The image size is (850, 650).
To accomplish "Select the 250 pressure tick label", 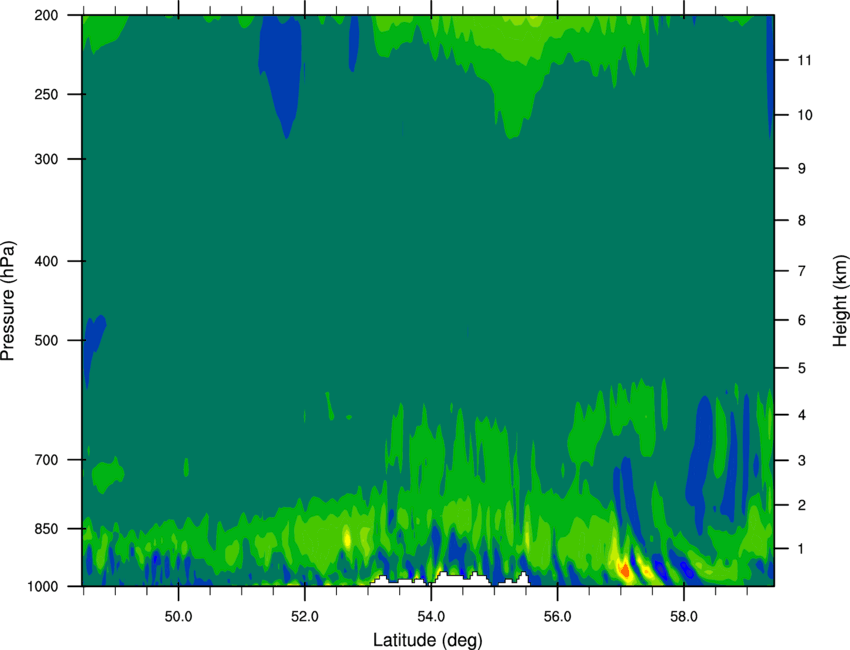I will (47, 94).
